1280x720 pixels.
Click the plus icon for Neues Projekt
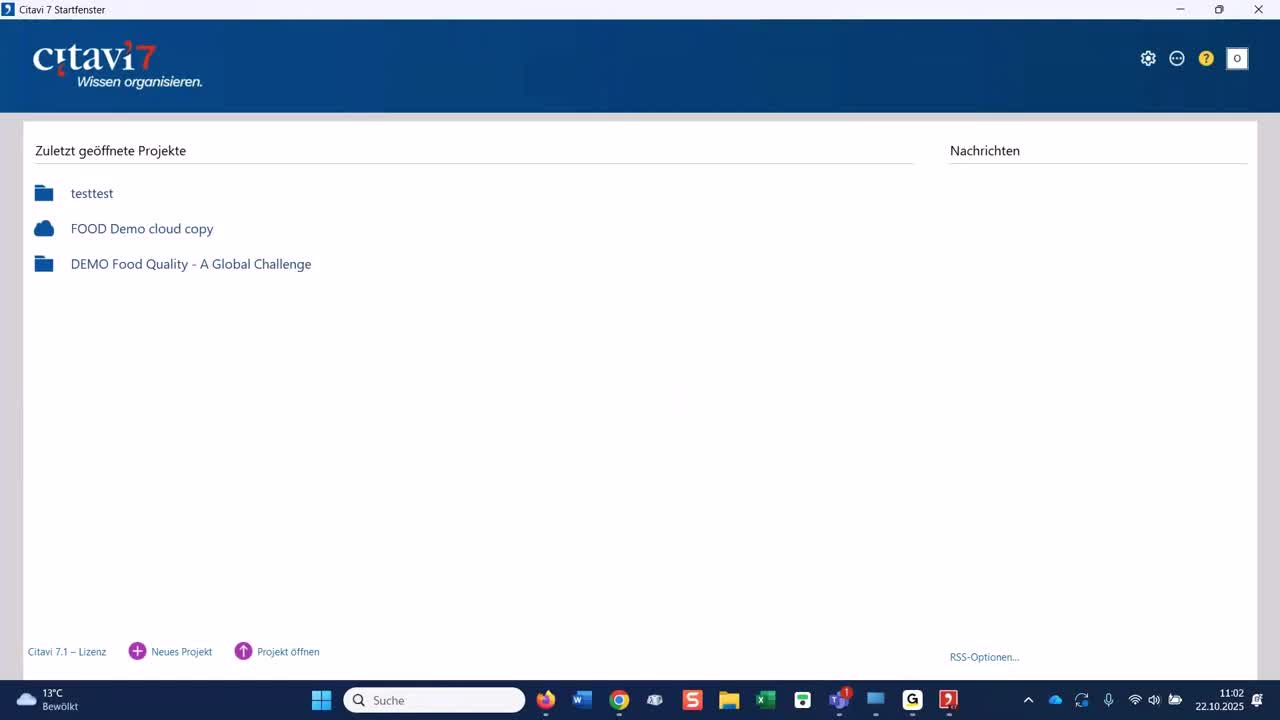[137, 651]
